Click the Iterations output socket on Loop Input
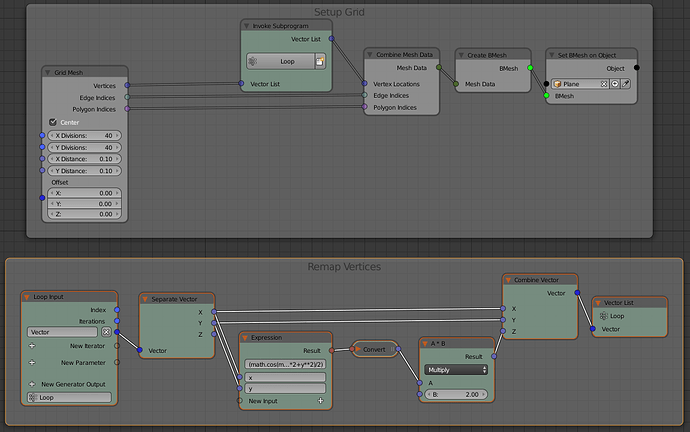The height and width of the screenshot is (432, 690). pos(117,321)
